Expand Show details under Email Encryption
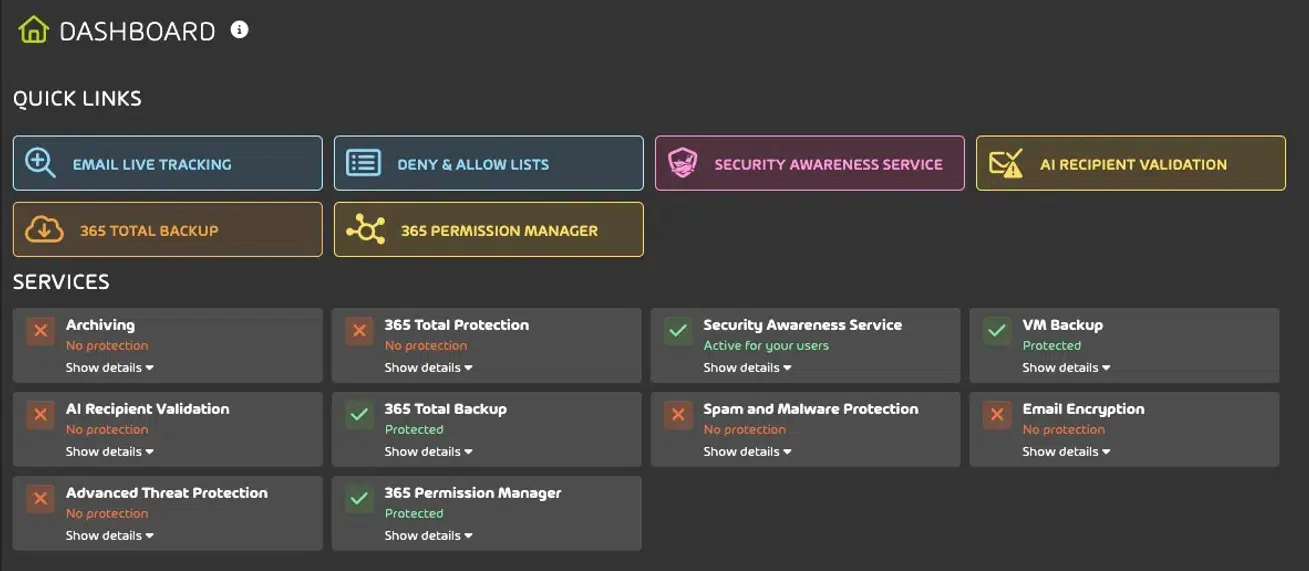This screenshot has height=571, width=1309. pyautogui.click(x=1067, y=451)
